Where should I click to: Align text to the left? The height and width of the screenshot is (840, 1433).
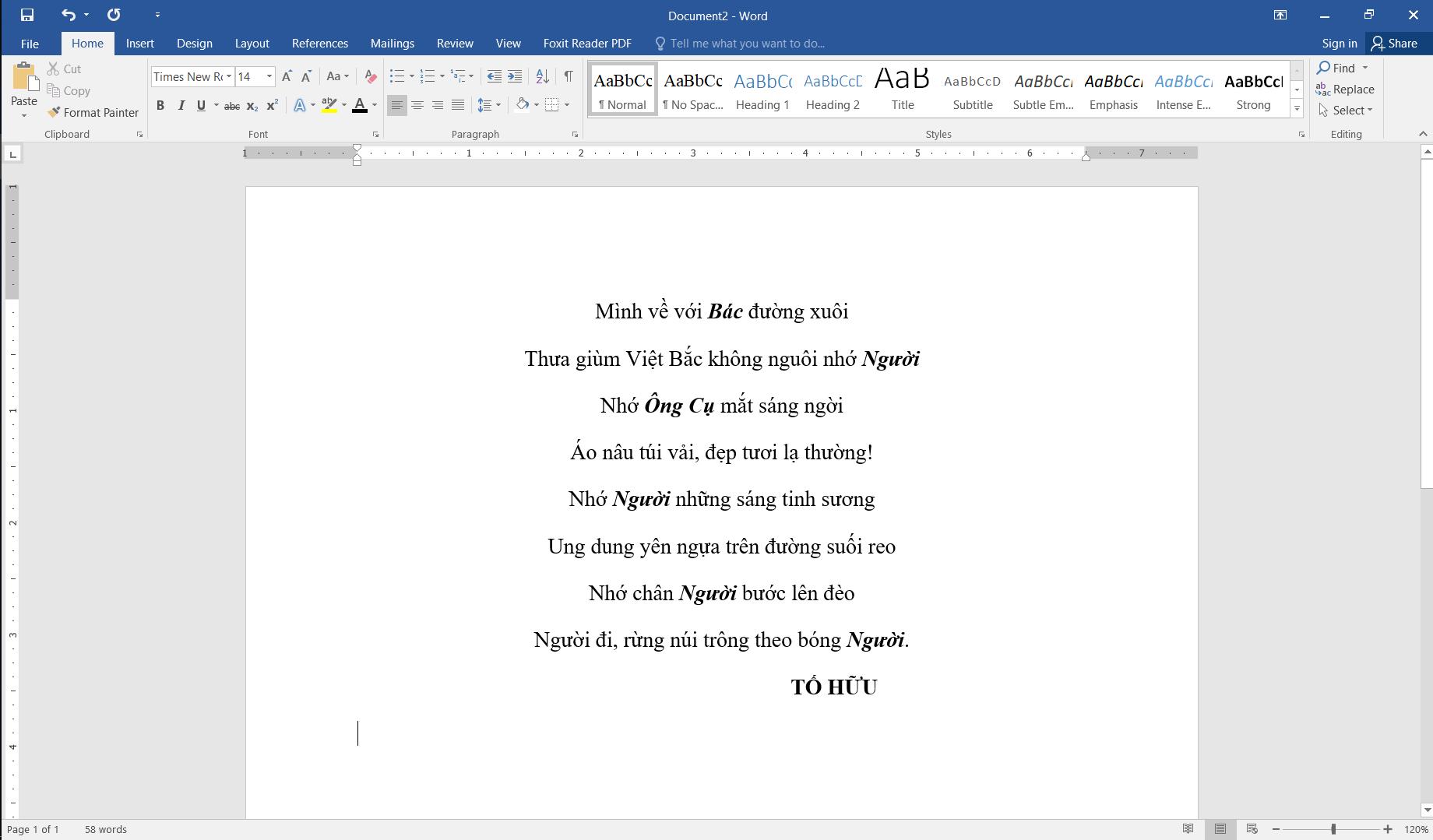(397, 105)
